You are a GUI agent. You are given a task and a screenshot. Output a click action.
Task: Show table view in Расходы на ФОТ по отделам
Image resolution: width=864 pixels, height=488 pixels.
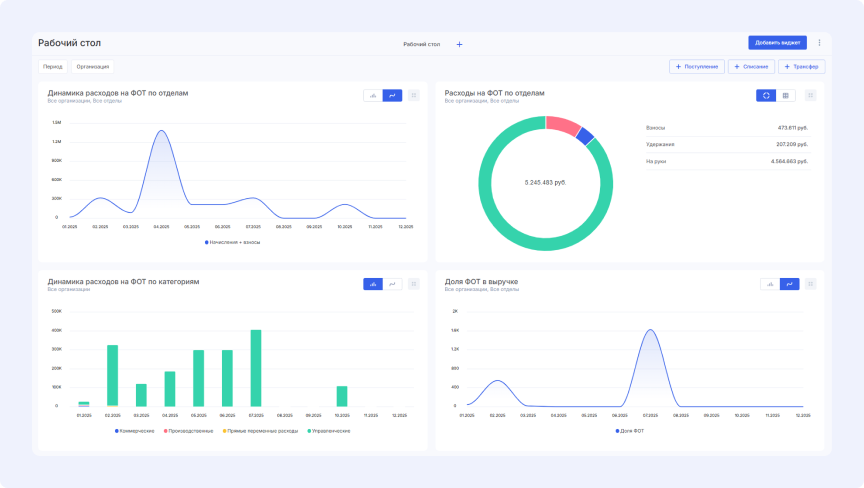tap(785, 95)
